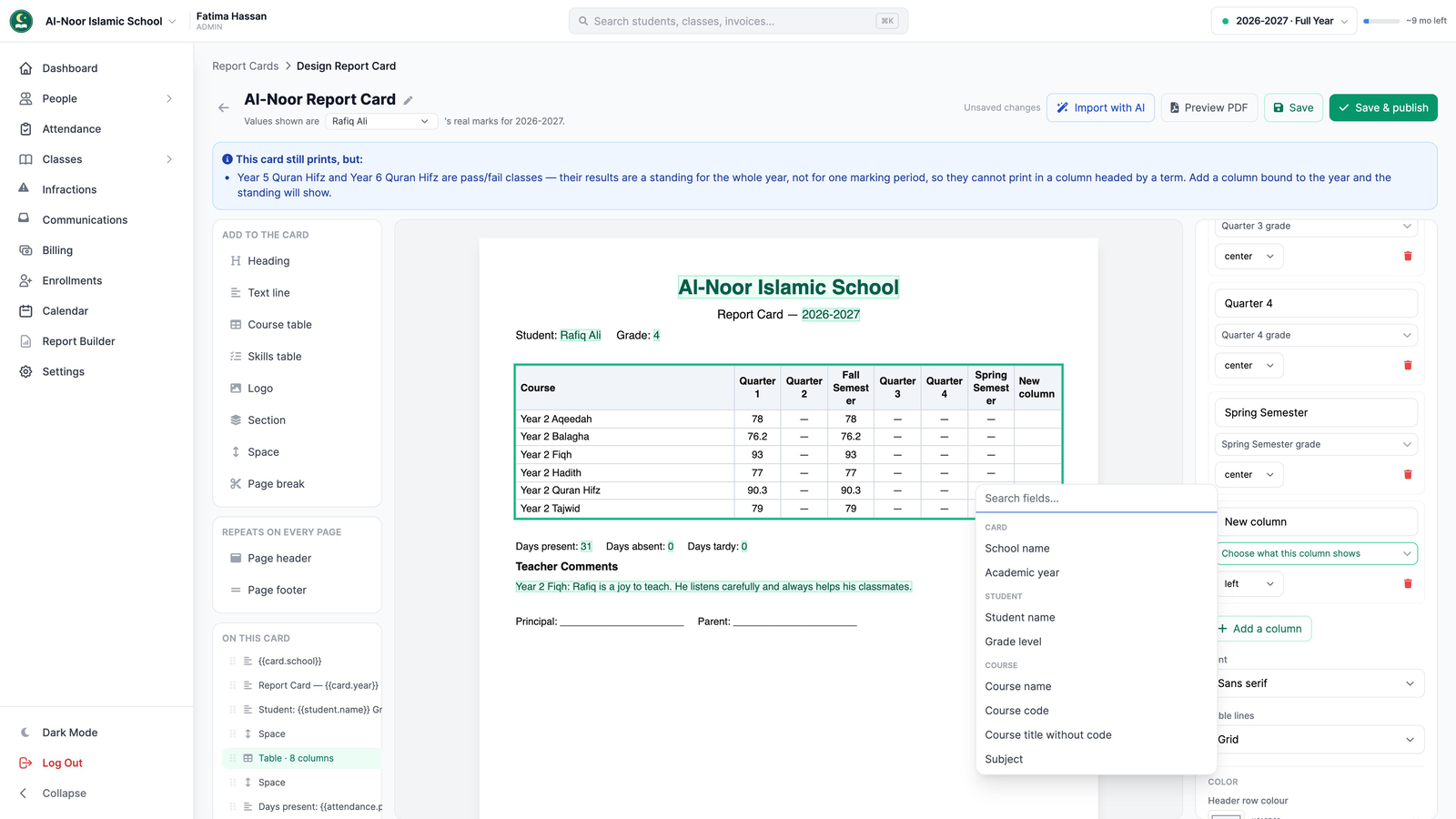1456x819 pixels.
Task: Click the Preview PDF button
Action: [1208, 107]
